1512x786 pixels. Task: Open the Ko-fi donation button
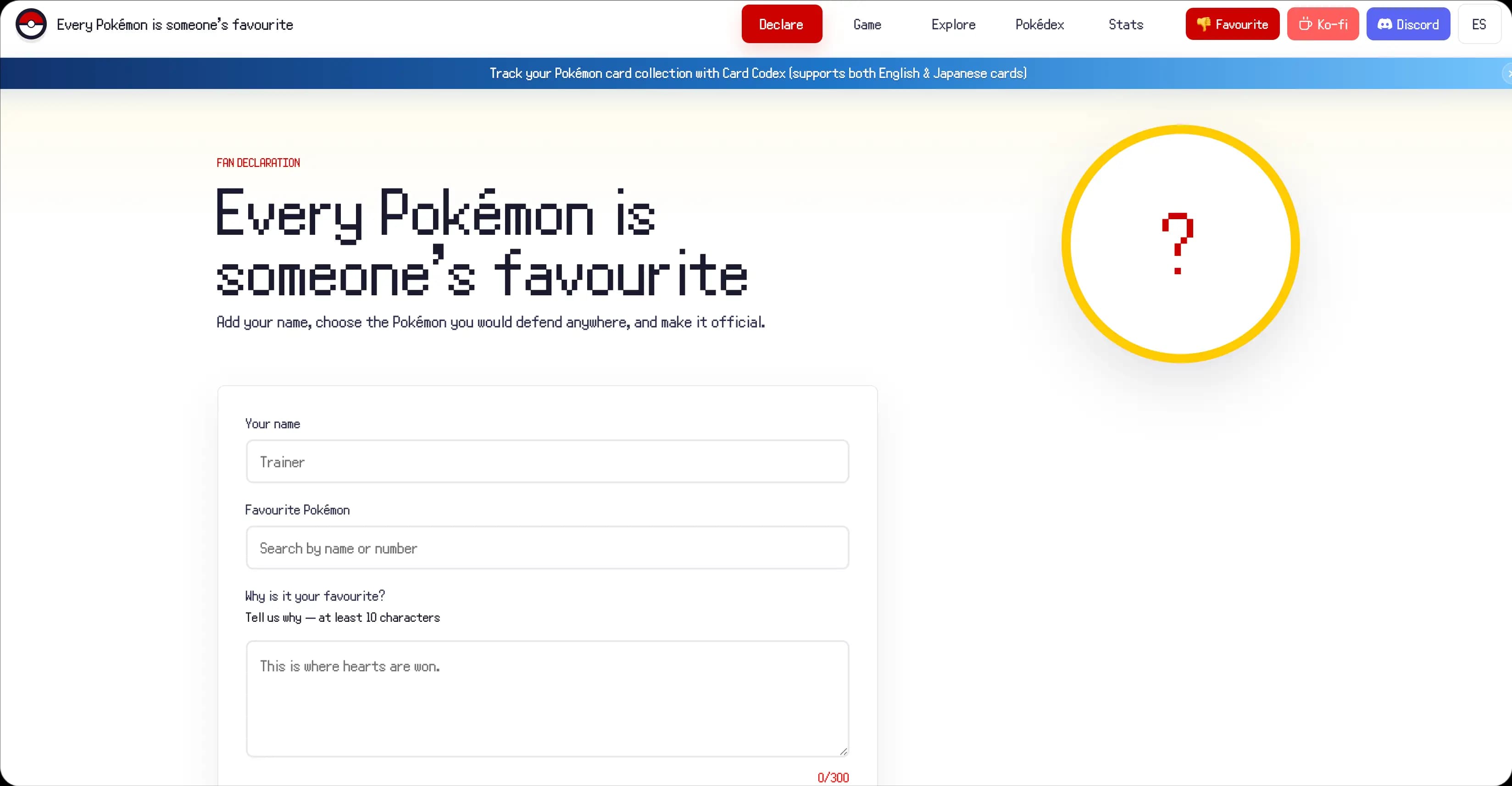1323,24
